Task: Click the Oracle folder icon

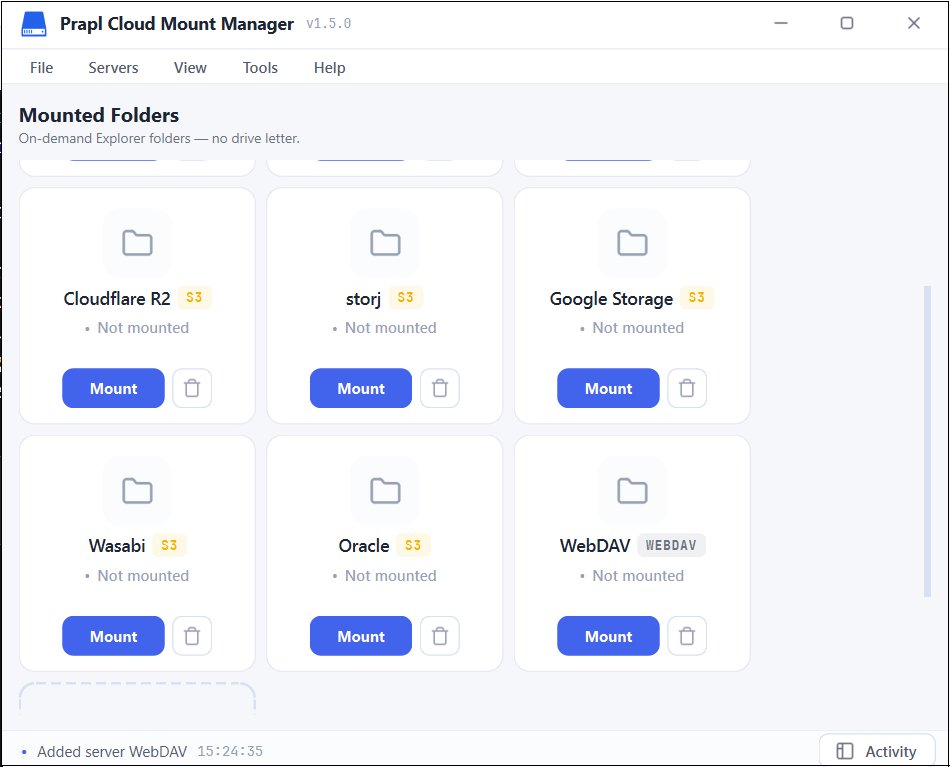Action: coord(385,491)
